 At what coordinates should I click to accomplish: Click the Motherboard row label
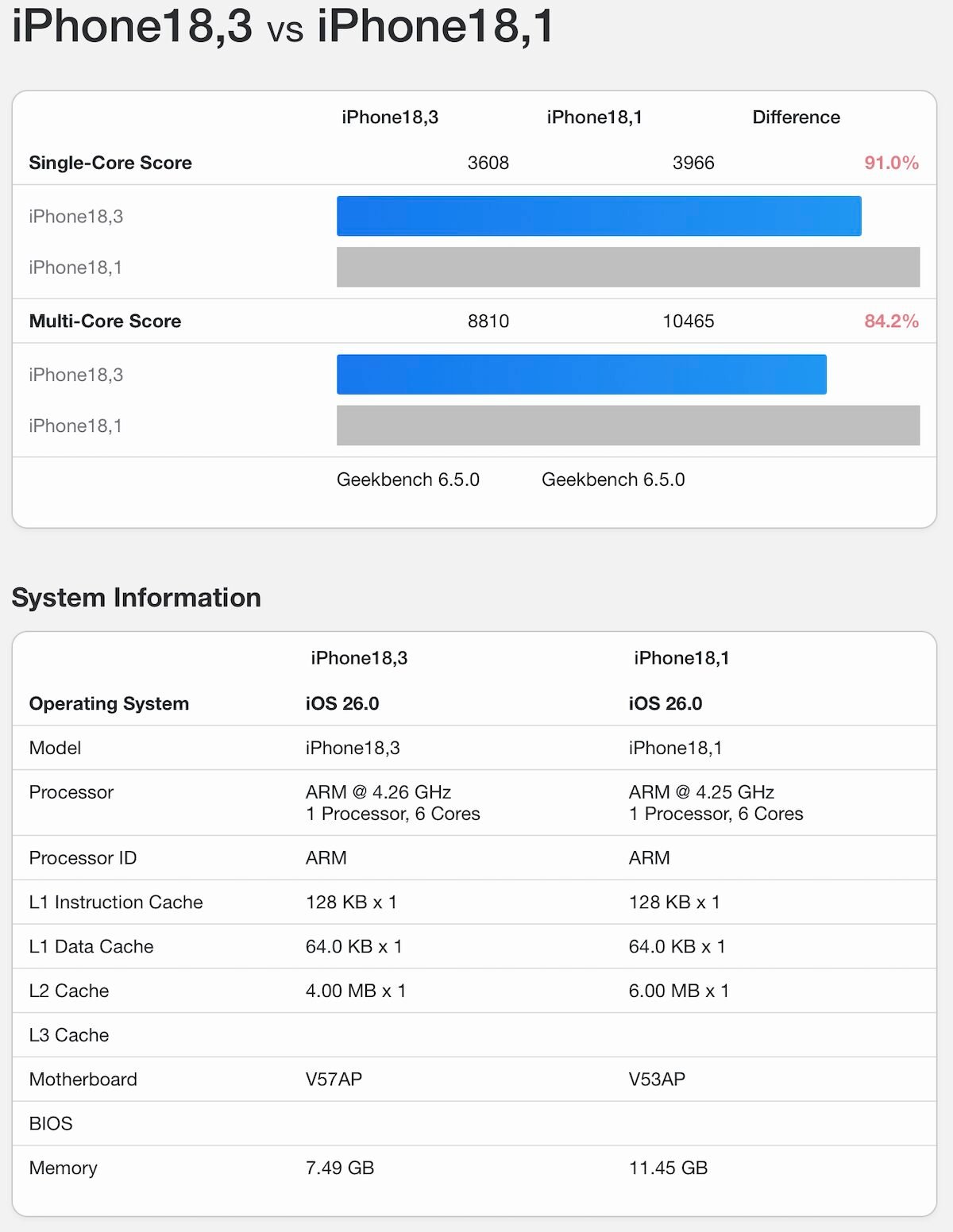click(83, 1080)
